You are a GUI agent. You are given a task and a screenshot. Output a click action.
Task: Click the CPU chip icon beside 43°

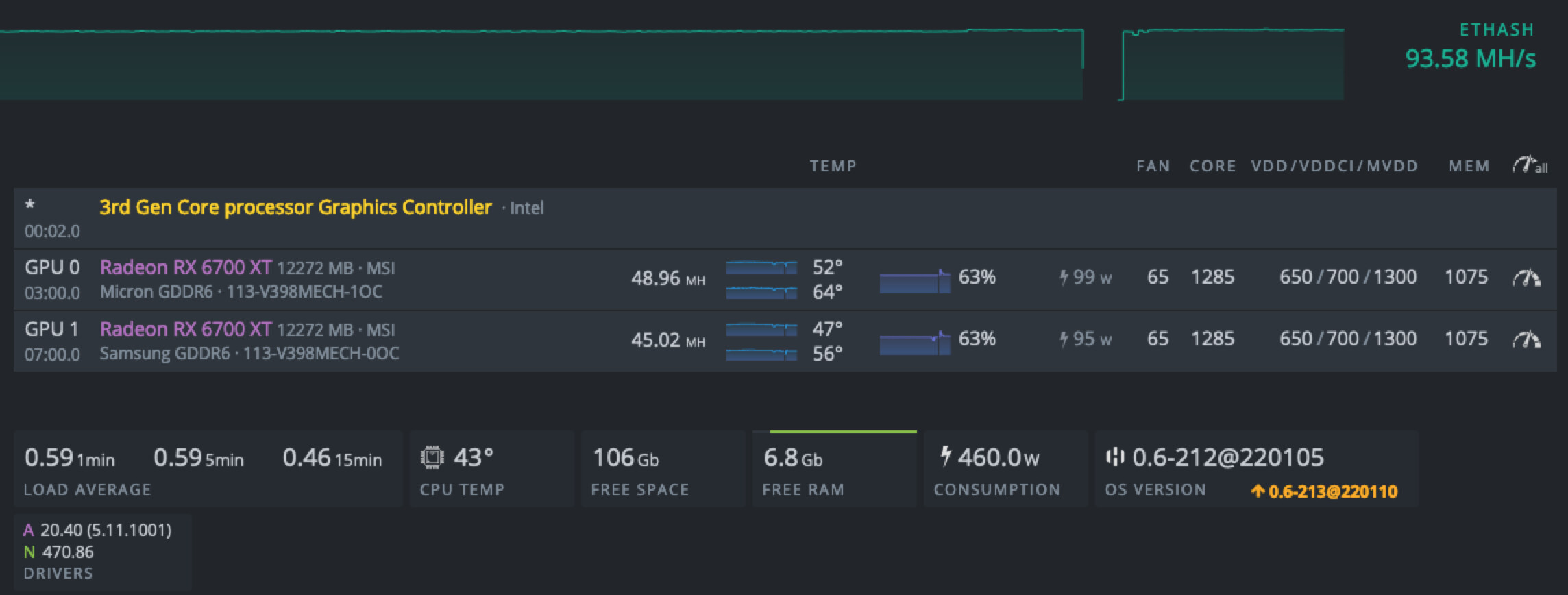432,457
